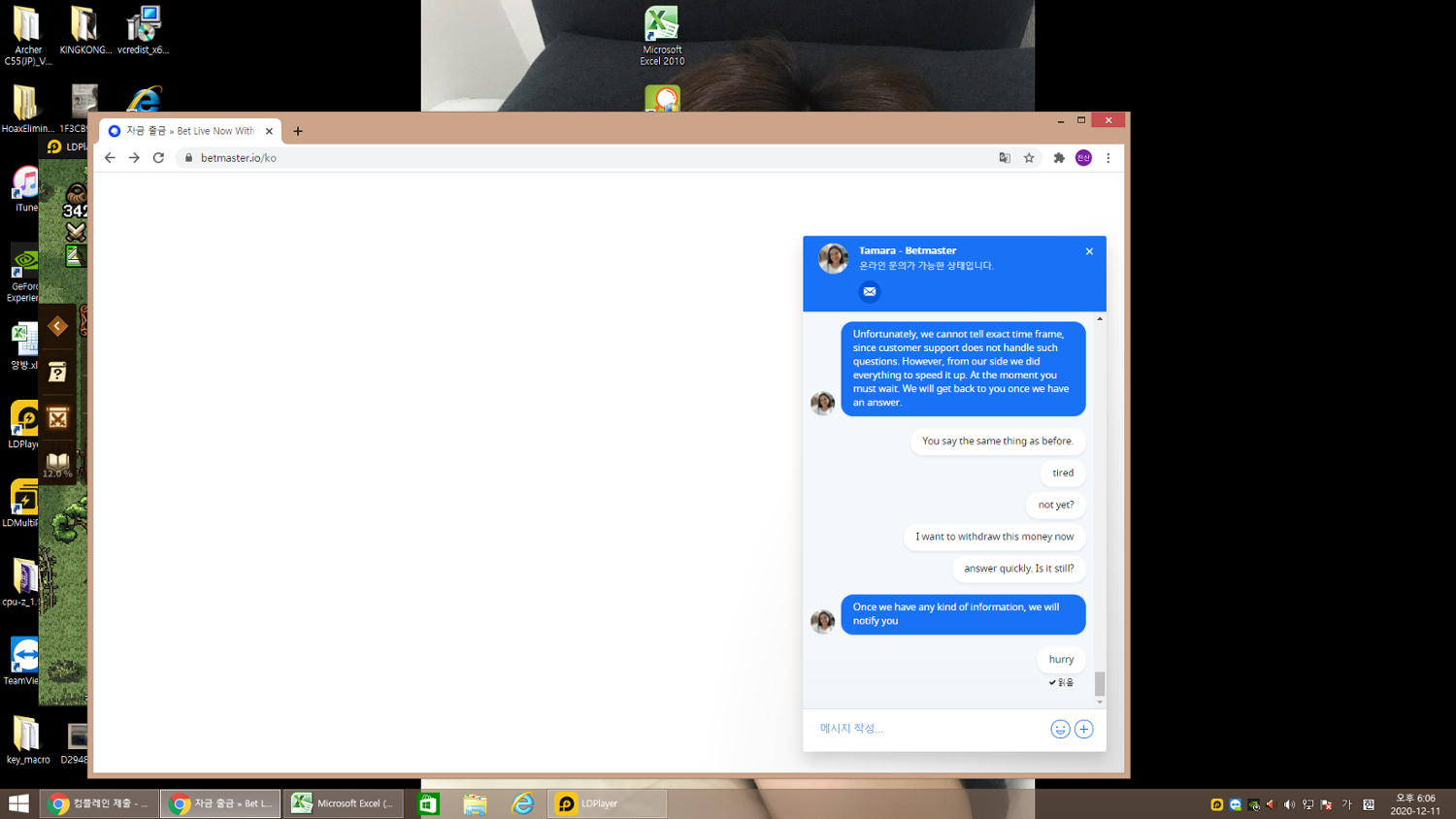Open a new browser tab
The image size is (1456, 819).
coord(298,131)
